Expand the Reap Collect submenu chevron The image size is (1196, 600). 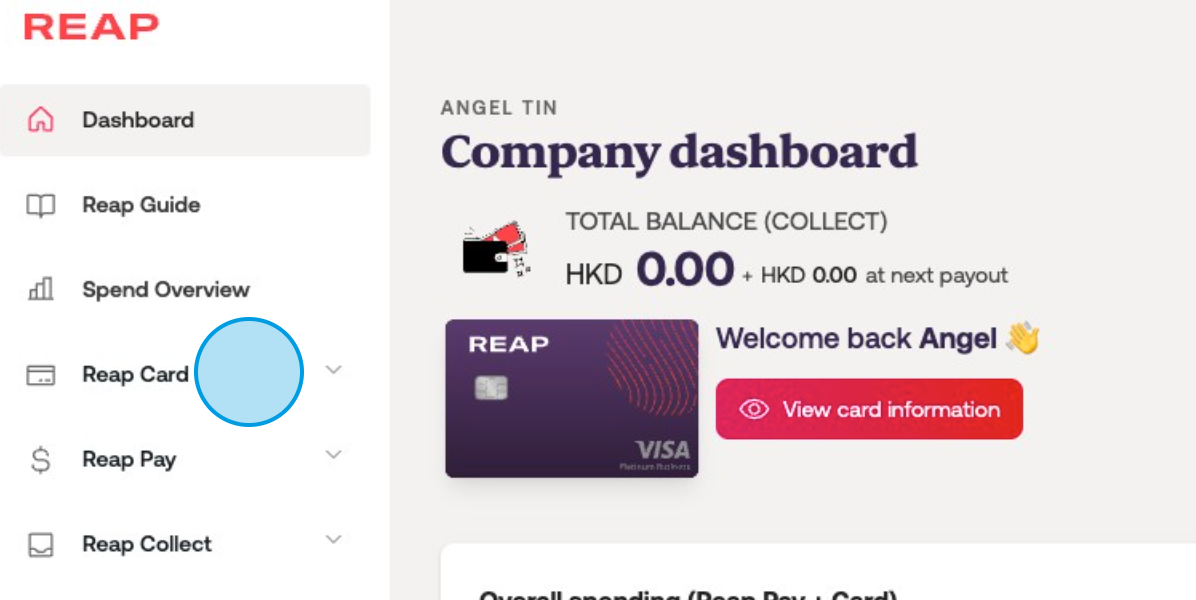click(x=334, y=540)
